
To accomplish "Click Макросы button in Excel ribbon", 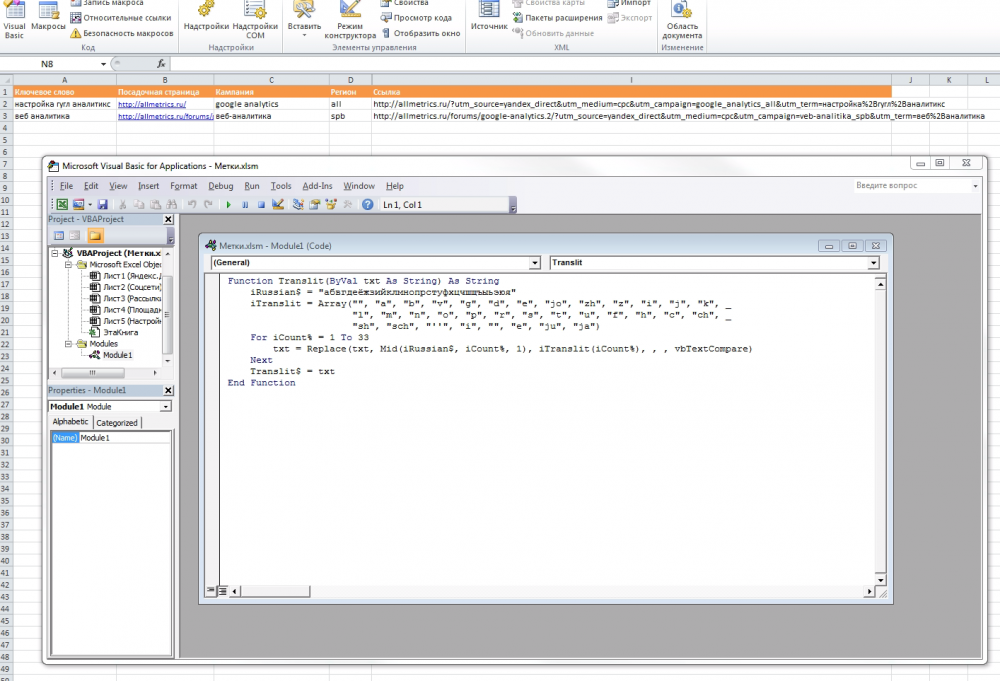I will tap(48, 17).
